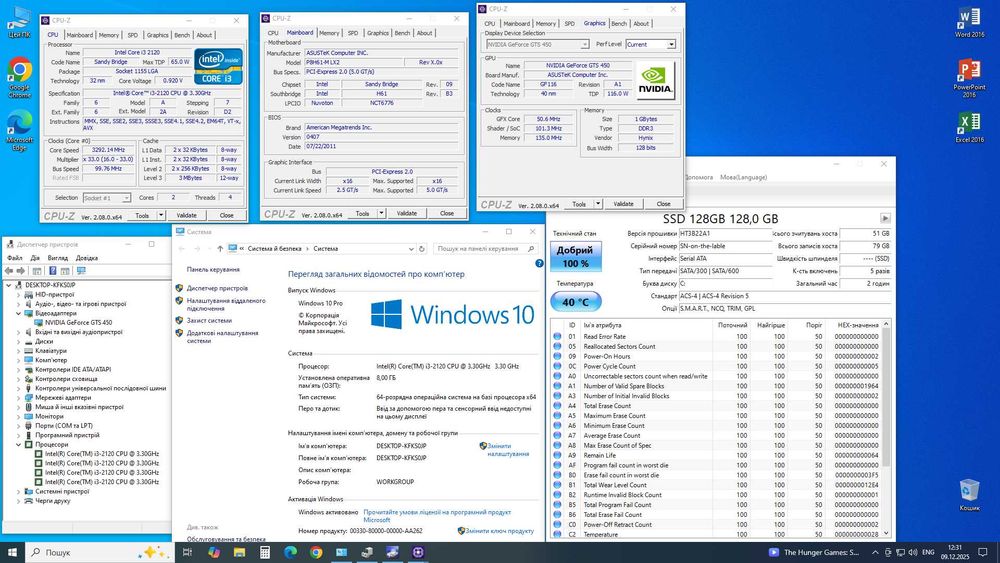Click the refresh button in System address bar
Screen dimensions: 1000x563
[422, 249]
